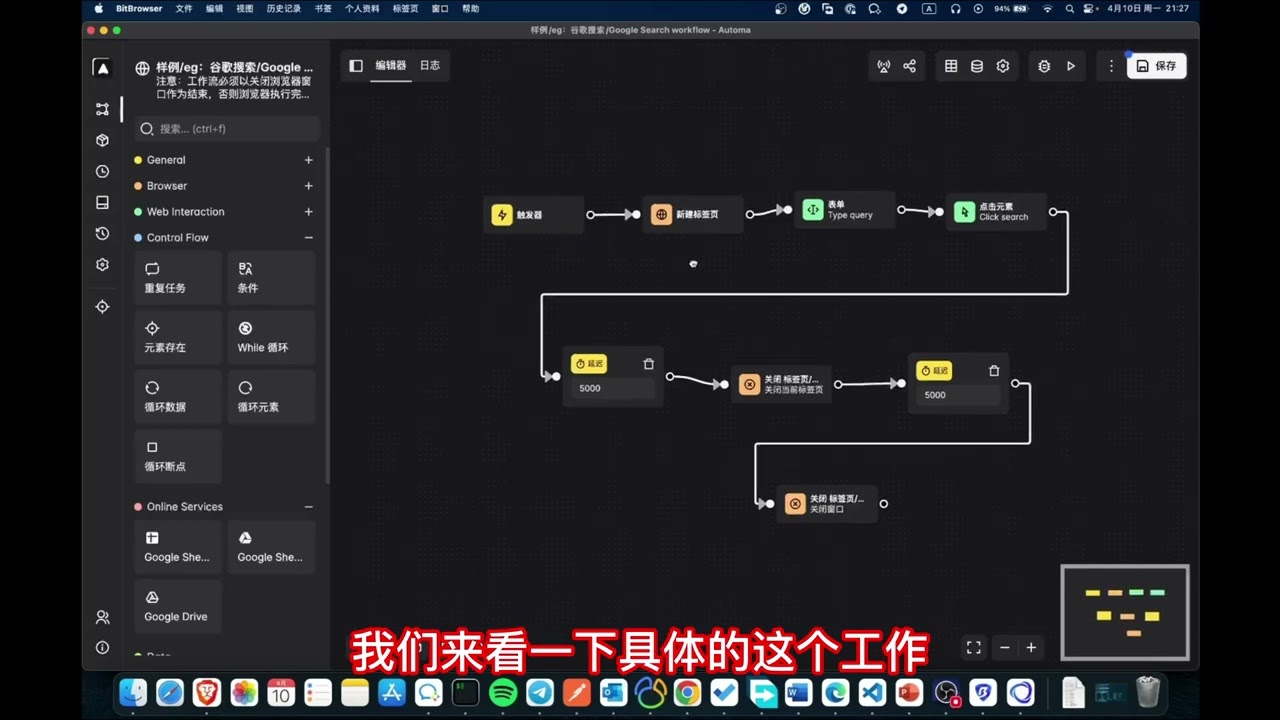
Task: Delete the second delay block with trash icon
Action: tap(994, 371)
